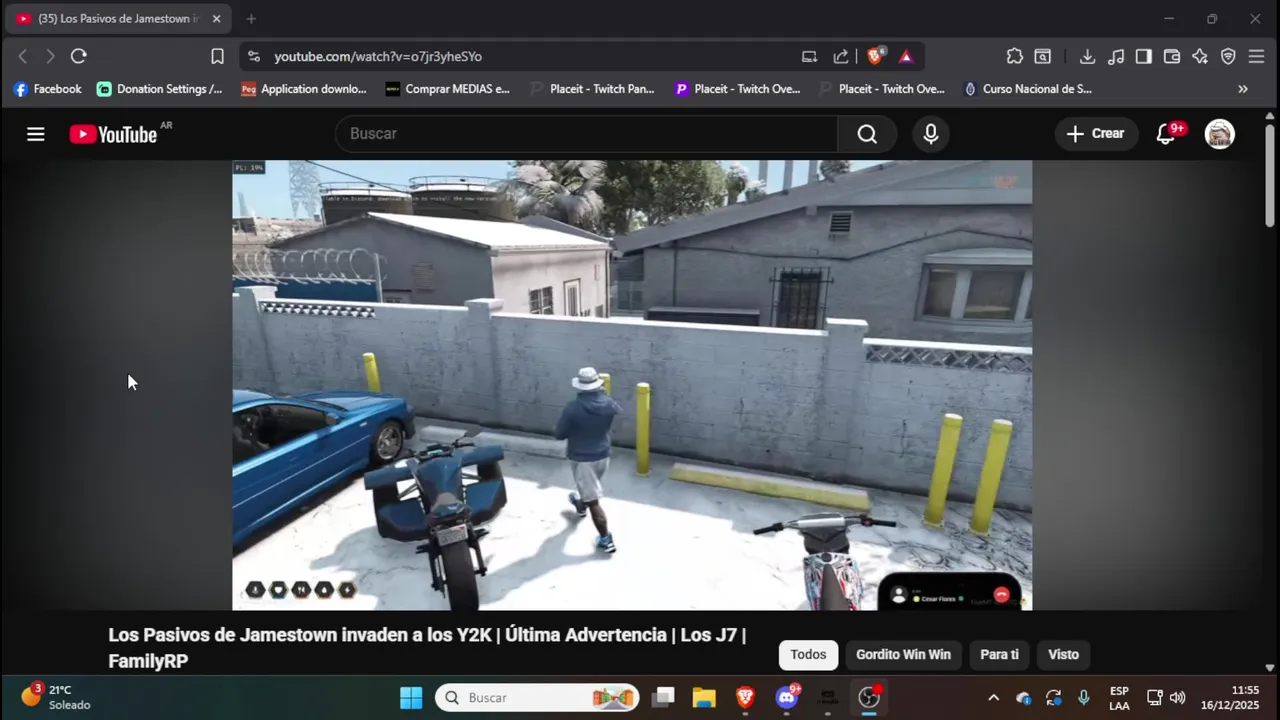Click the video player to pause playback
Viewport: 1280px width, 720px height.
[x=632, y=385]
